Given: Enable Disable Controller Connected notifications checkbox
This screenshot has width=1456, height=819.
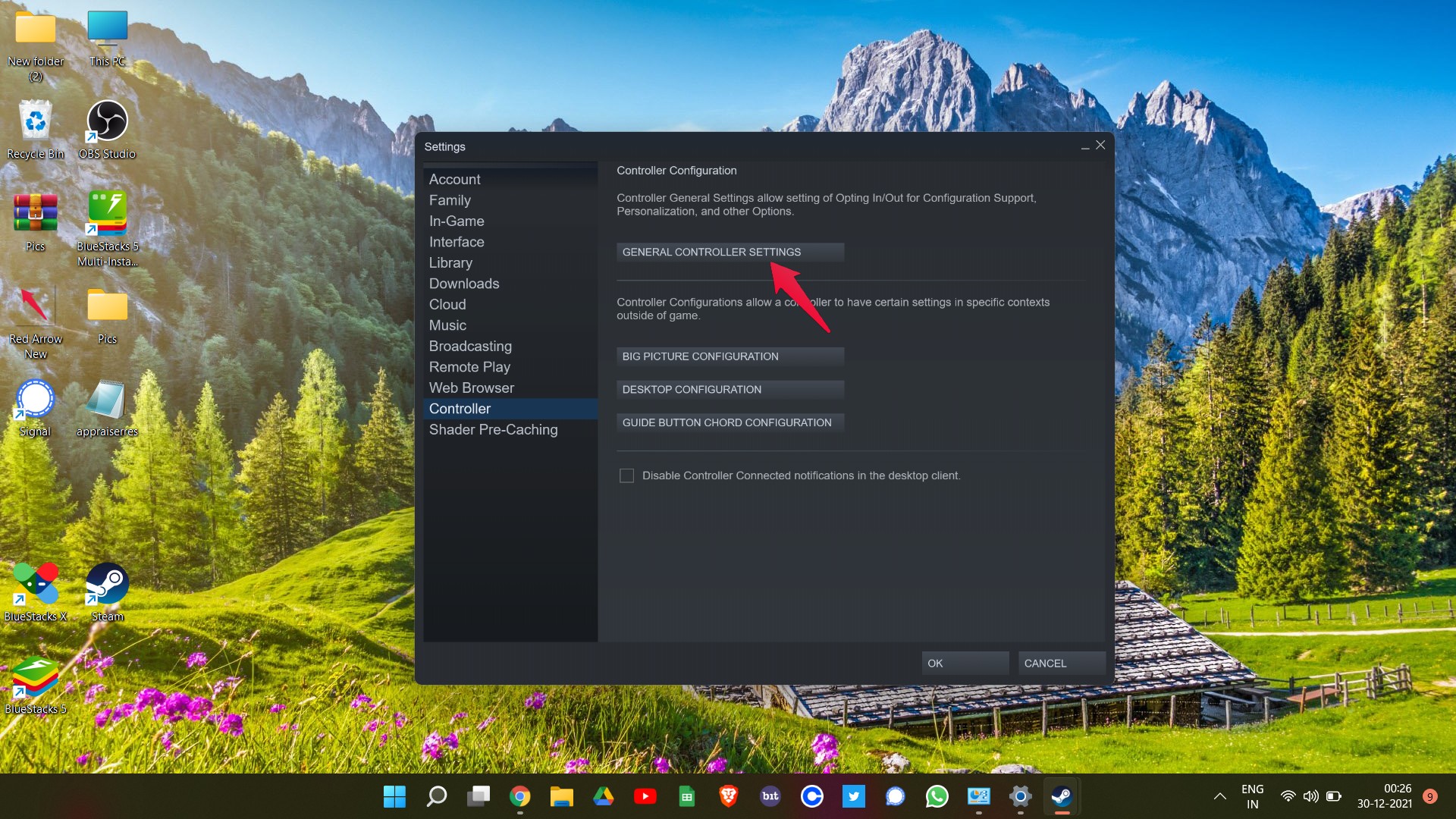Looking at the screenshot, I should (x=628, y=475).
